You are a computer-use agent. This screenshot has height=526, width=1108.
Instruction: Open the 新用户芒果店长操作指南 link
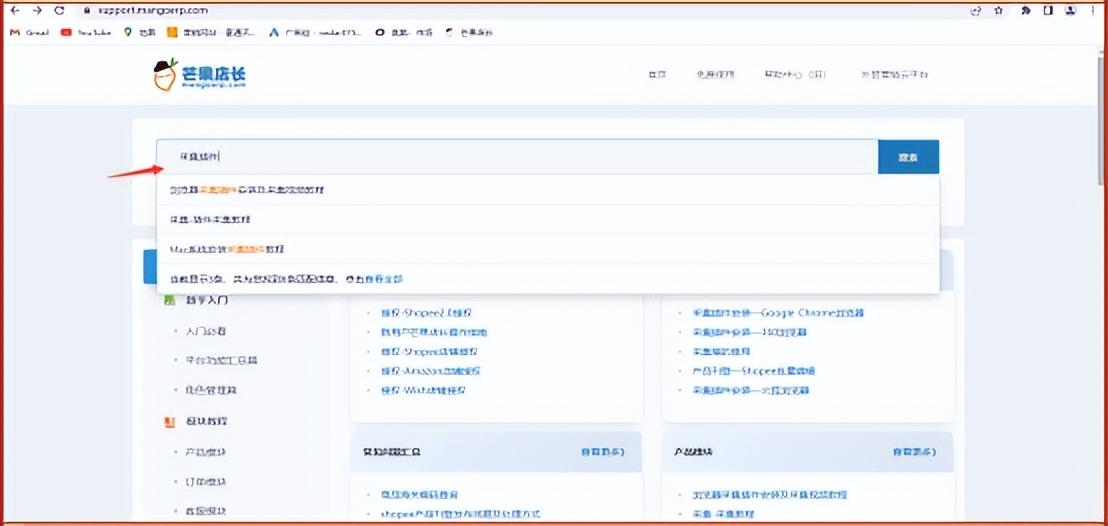coord(434,332)
